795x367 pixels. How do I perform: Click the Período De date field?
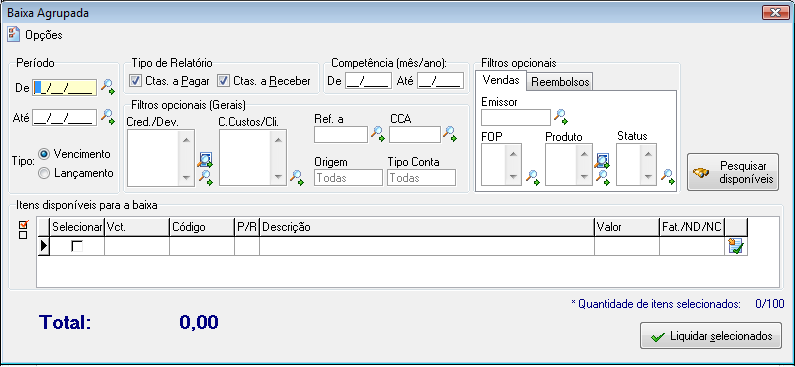(64, 87)
